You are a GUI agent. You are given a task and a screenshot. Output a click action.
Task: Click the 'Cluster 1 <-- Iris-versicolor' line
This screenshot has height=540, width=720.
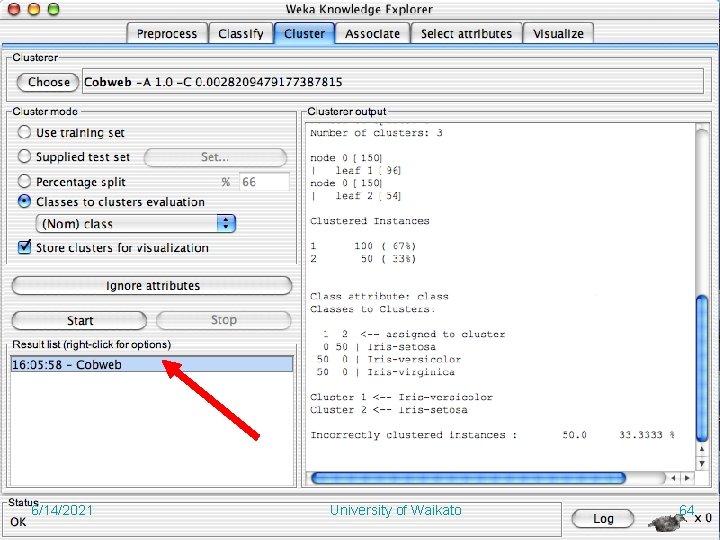pos(401,397)
